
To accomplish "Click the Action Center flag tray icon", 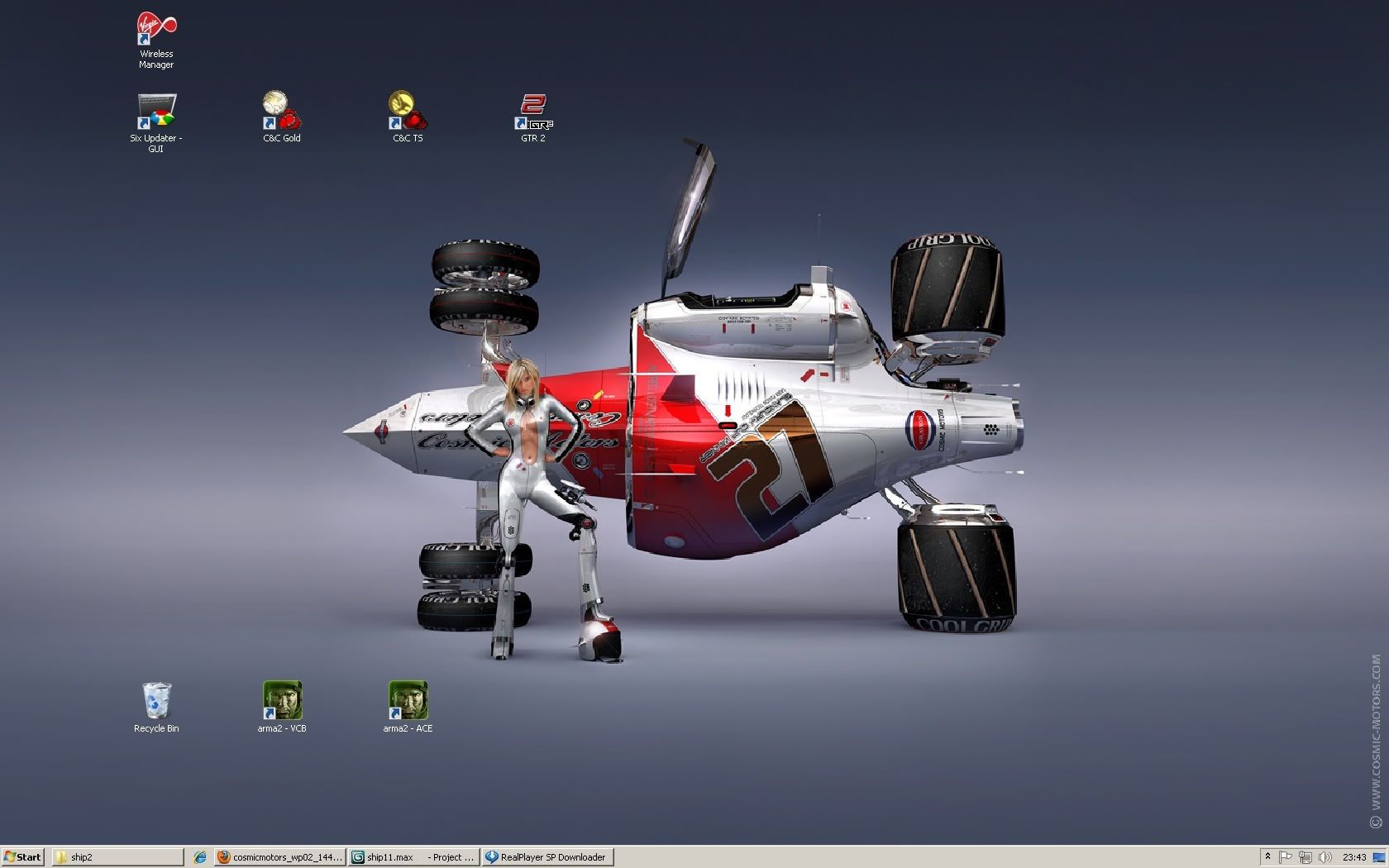I will coord(1286,857).
